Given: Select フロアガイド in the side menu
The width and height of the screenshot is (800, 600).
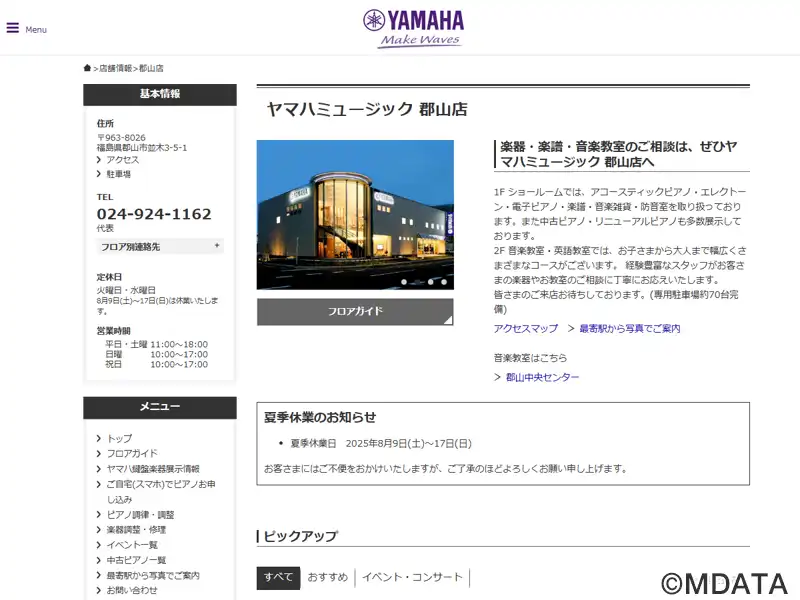Looking at the screenshot, I should [x=132, y=453].
